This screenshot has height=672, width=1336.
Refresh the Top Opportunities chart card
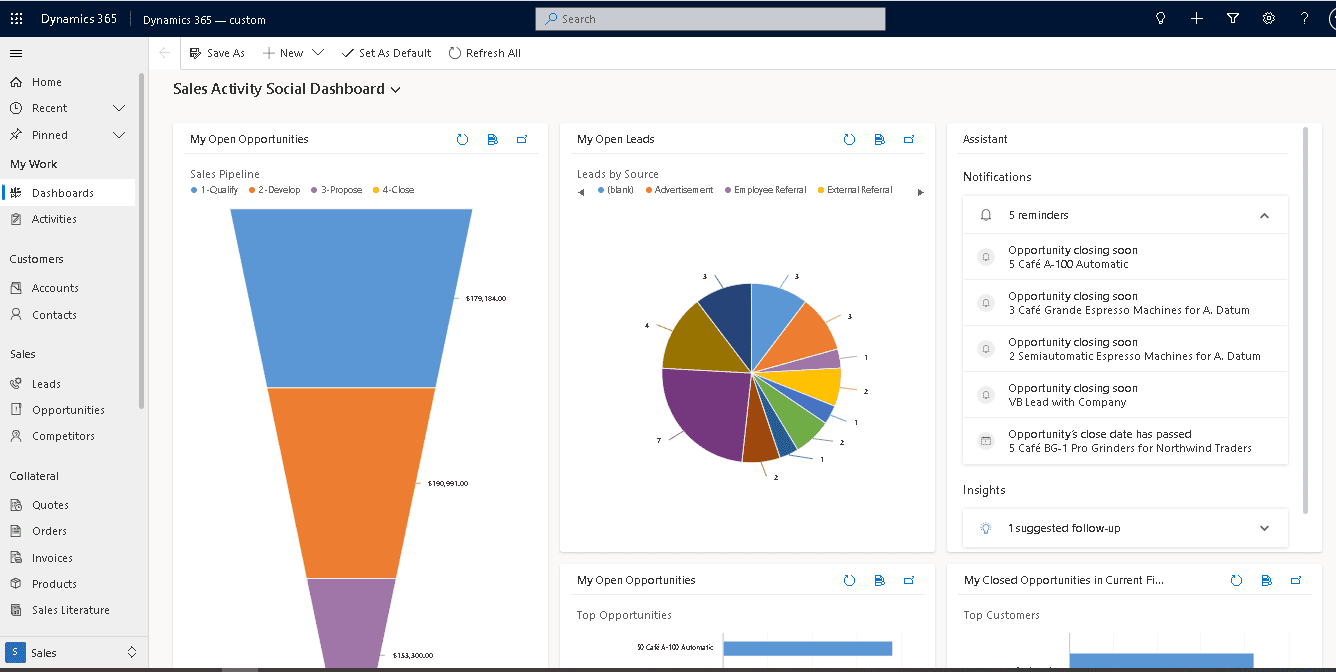[849, 580]
